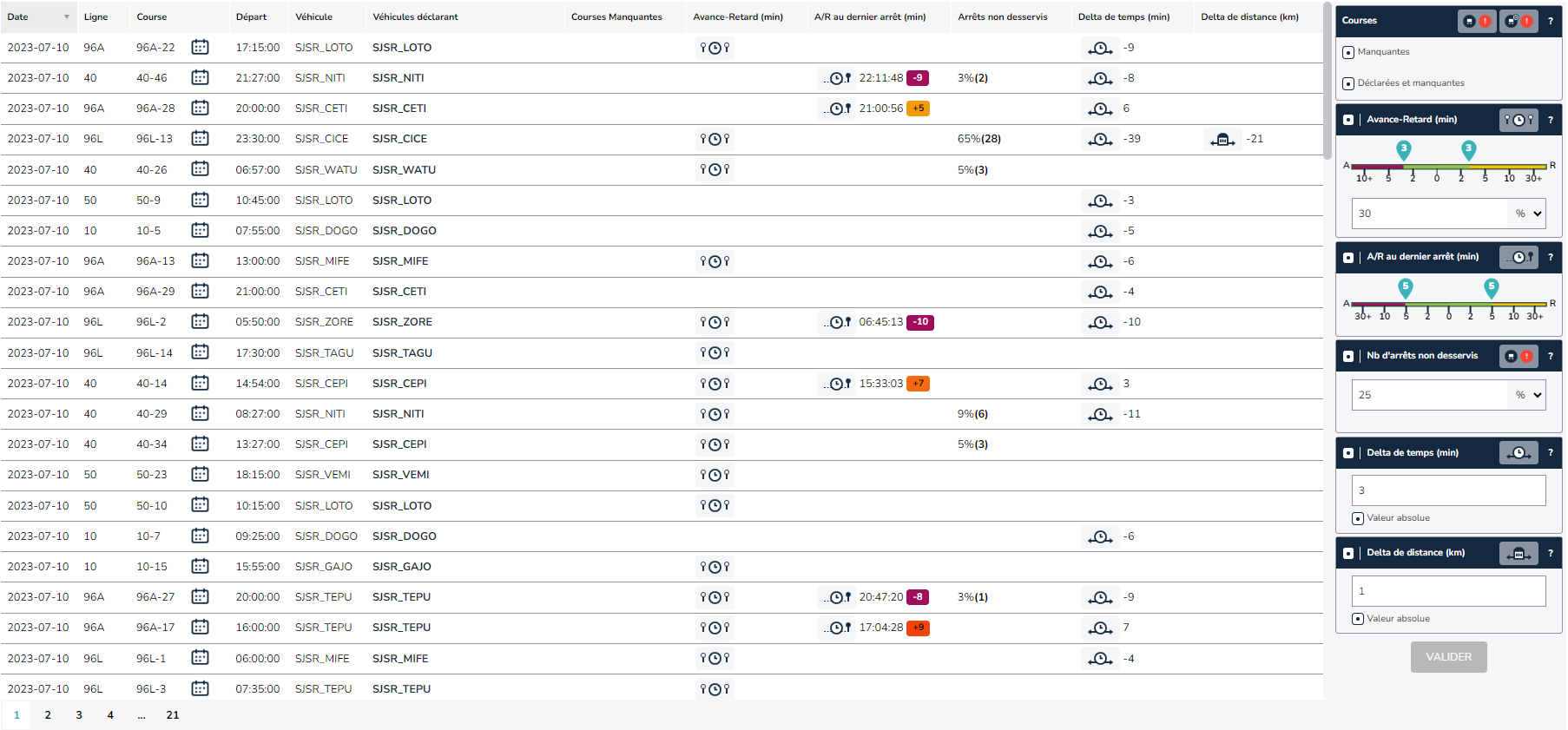
Task: Click Nb d'arrêts non desservis header icon
Action: [1519, 356]
